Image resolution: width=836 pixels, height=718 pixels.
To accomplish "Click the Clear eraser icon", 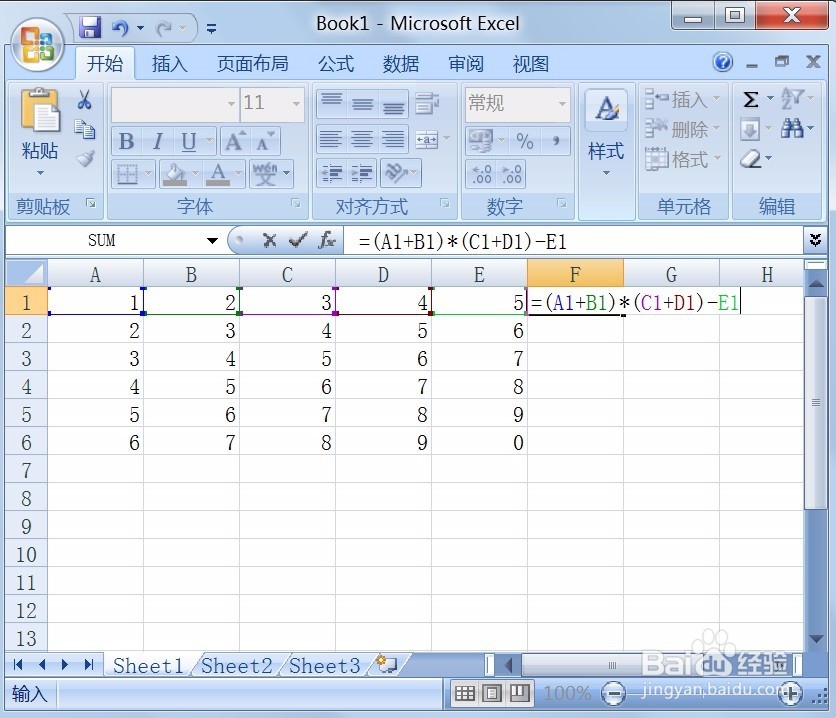I will coord(751,158).
